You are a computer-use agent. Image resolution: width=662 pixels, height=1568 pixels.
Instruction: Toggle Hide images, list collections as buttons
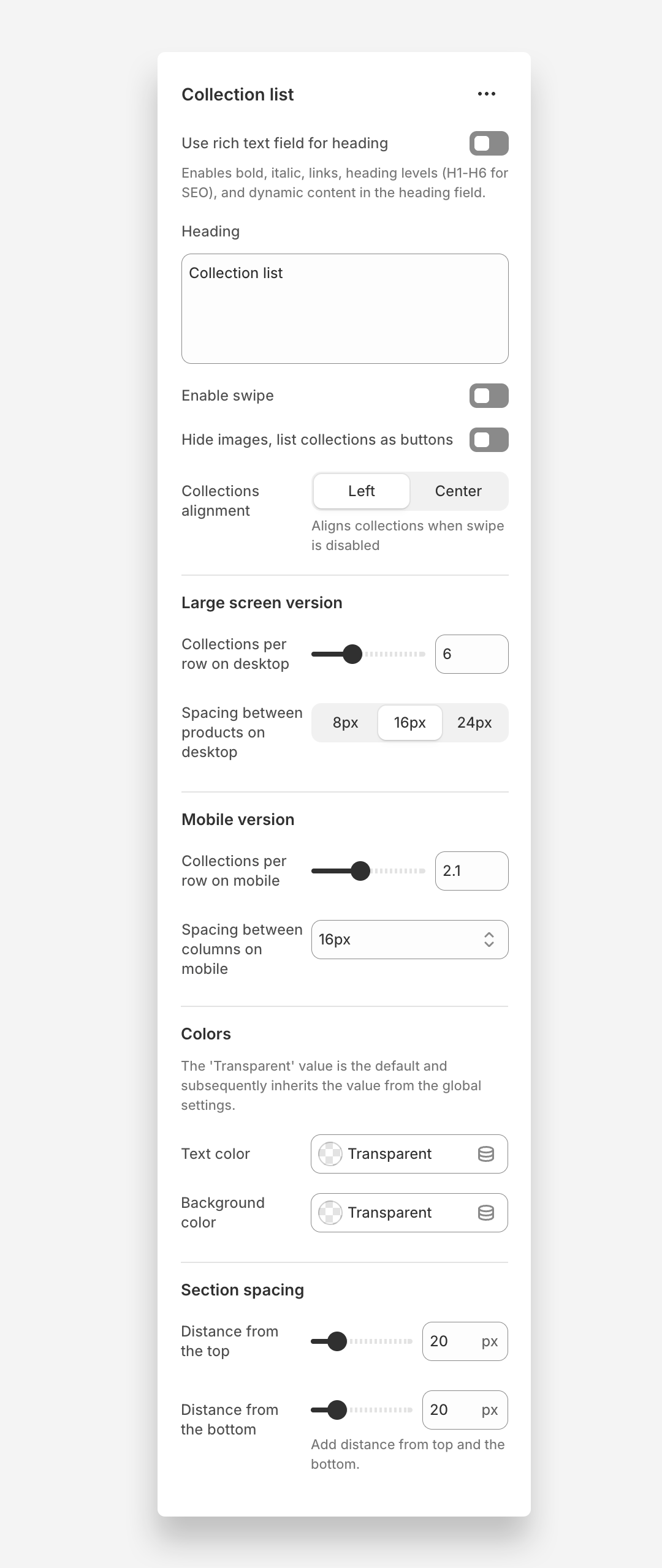coord(489,440)
